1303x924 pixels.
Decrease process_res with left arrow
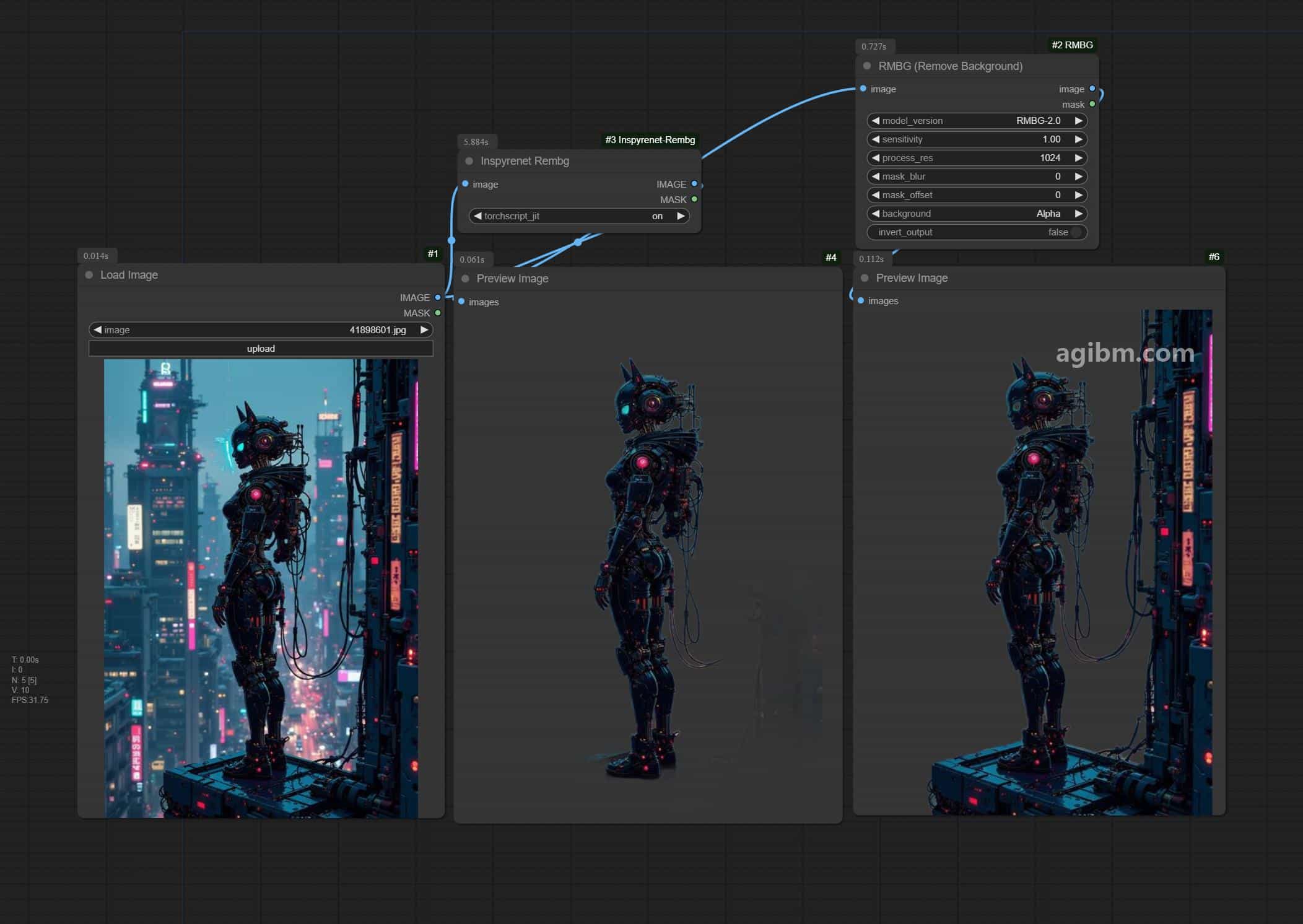click(x=876, y=158)
